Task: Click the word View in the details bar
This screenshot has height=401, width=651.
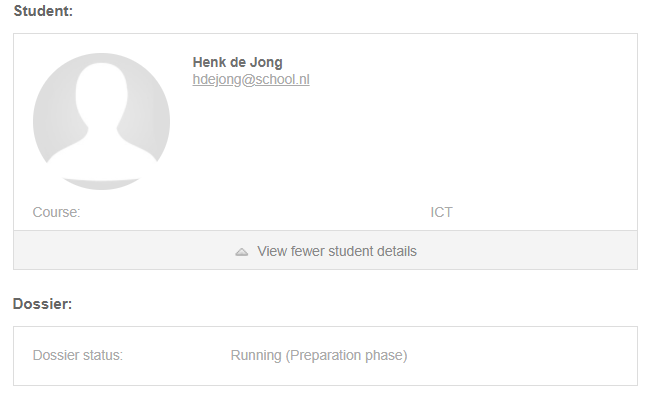Action: (x=272, y=251)
